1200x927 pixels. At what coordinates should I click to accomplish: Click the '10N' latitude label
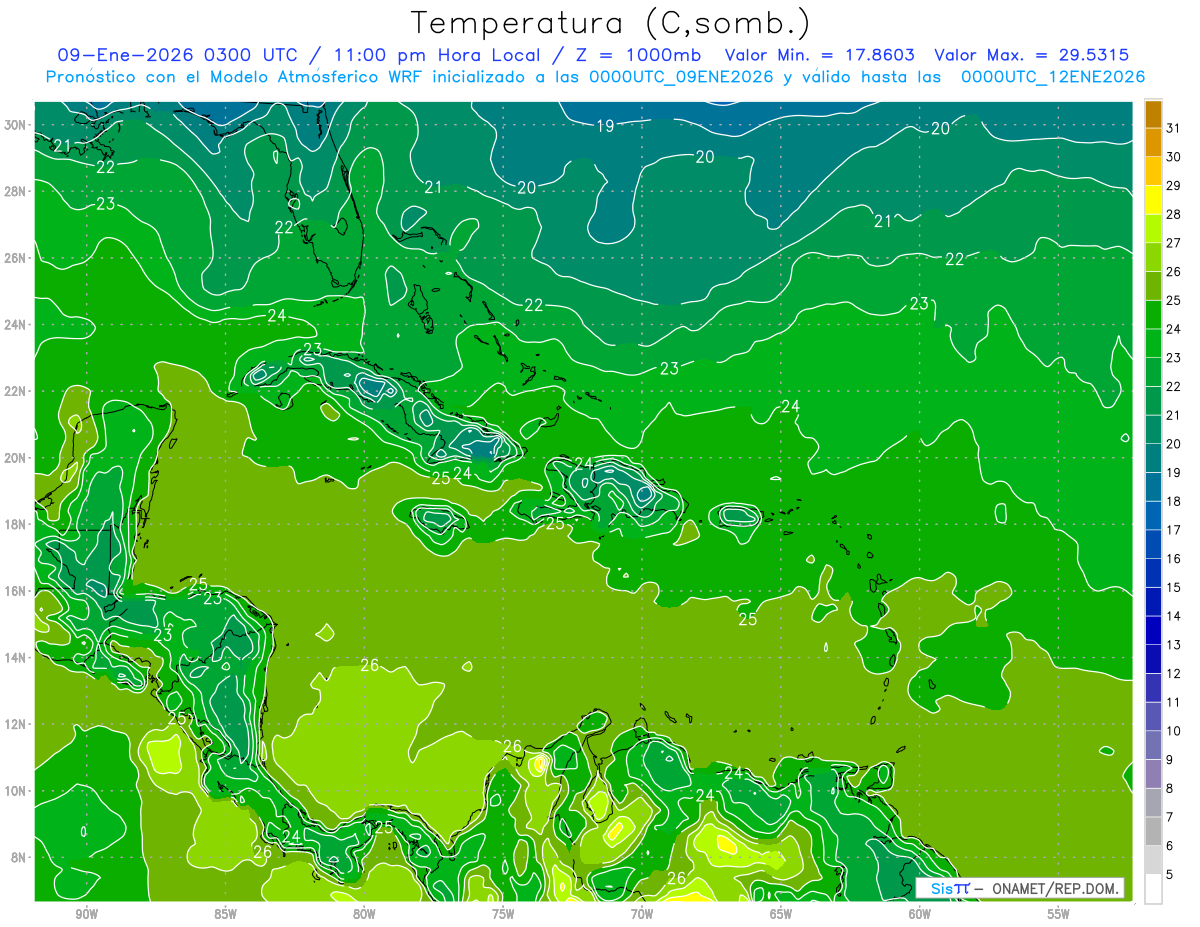[17, 791]
